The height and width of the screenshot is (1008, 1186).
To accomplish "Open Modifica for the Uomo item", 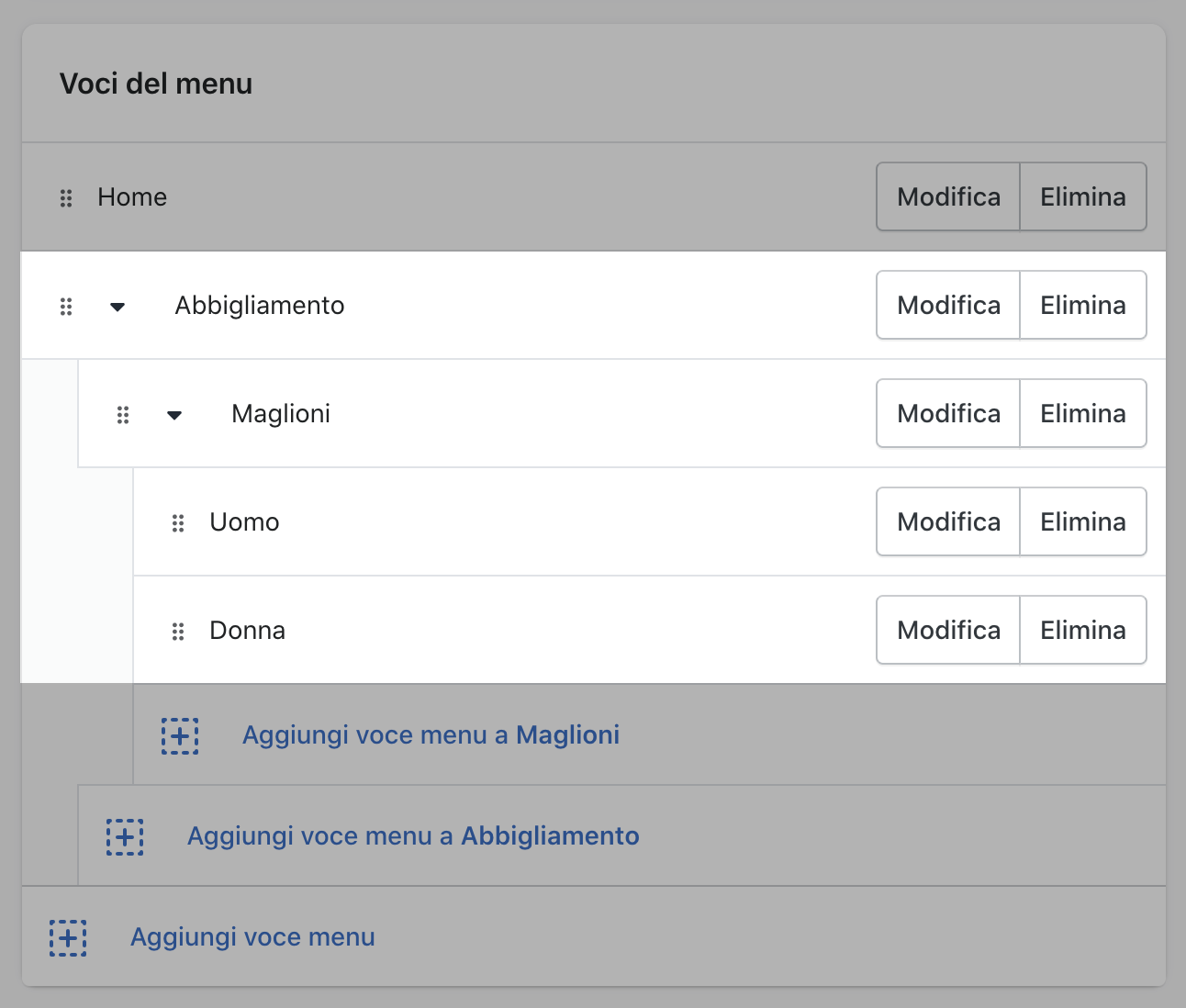I will 948,522.
